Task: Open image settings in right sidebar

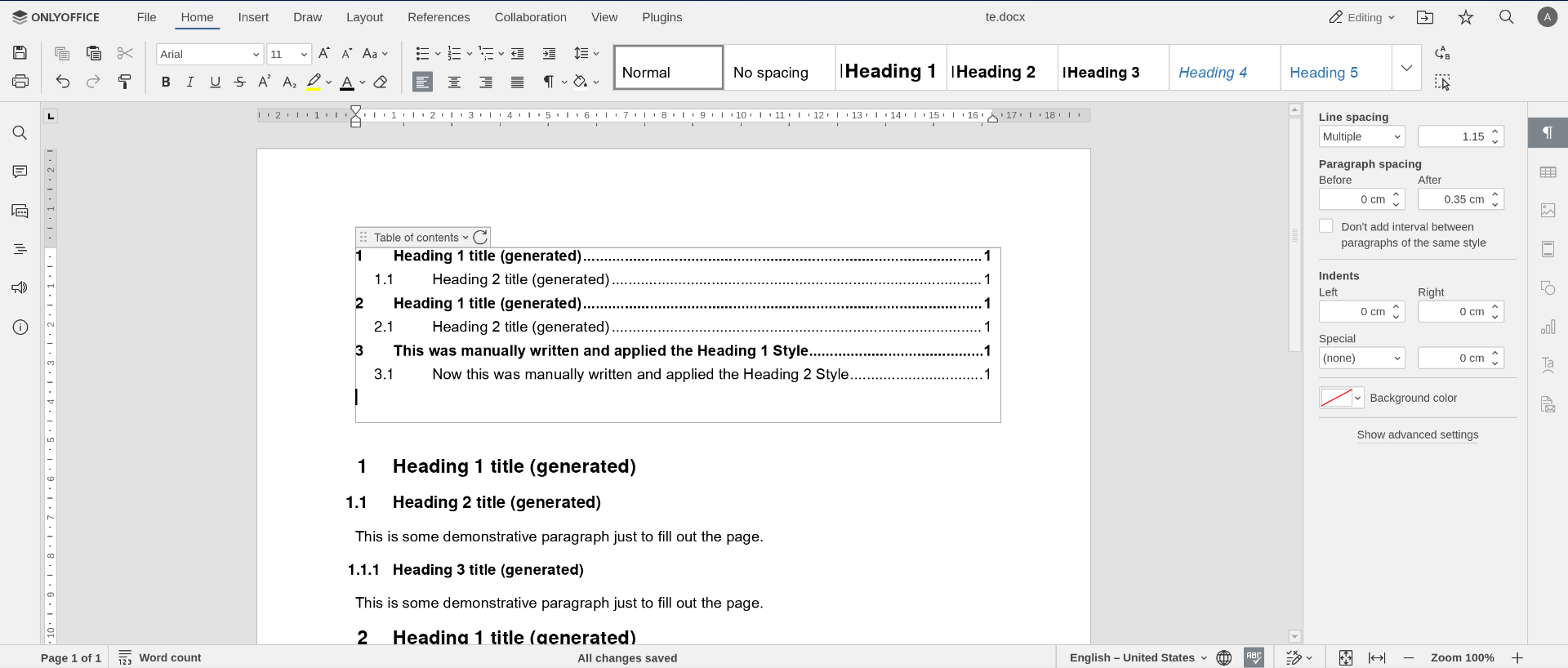Action: 1548,211
